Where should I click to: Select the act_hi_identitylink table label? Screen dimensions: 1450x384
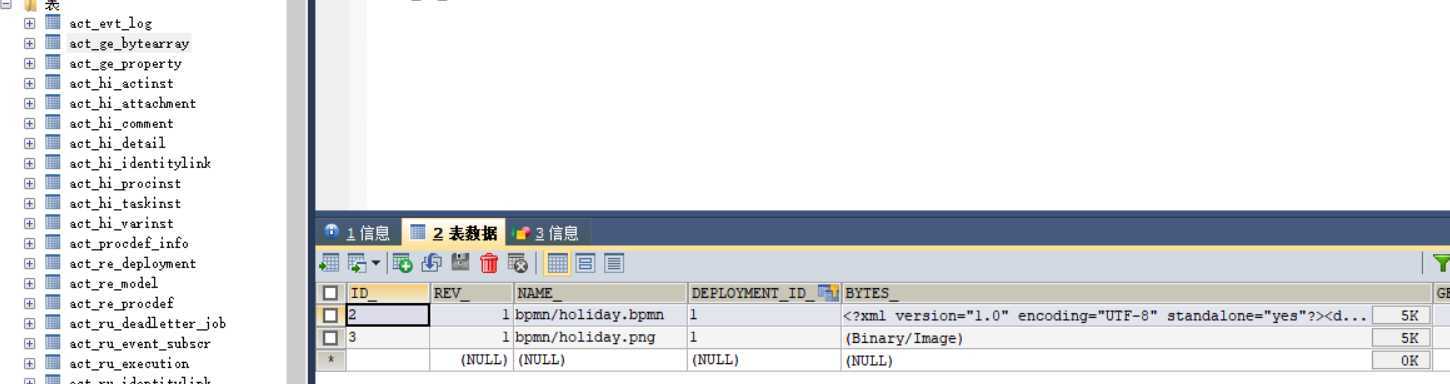pos(140,163)
